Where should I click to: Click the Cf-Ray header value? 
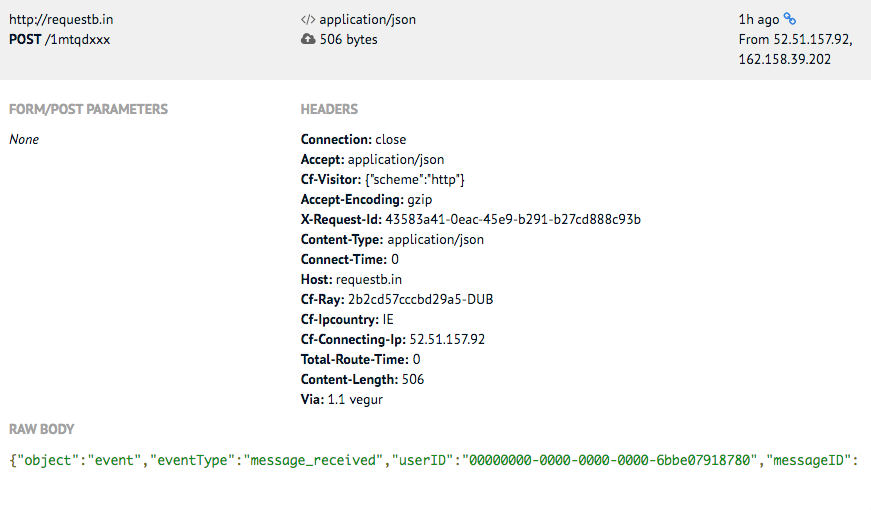pyautogui.click(x=421, y=299)
